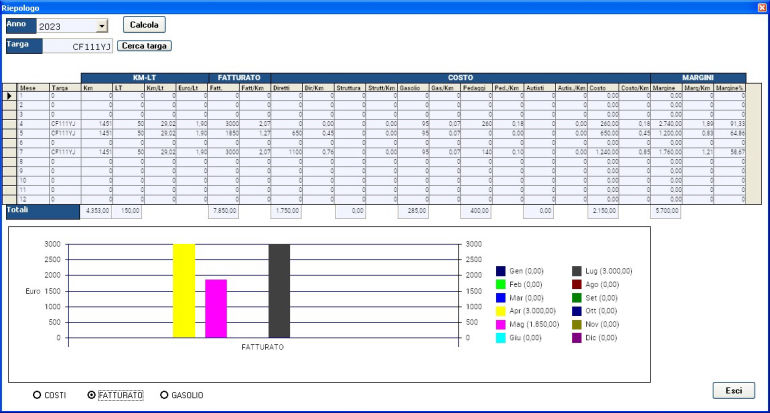Click the total margine field 5.700,00
The height and width of the screenshot is (413, 770).
point(666,211)
